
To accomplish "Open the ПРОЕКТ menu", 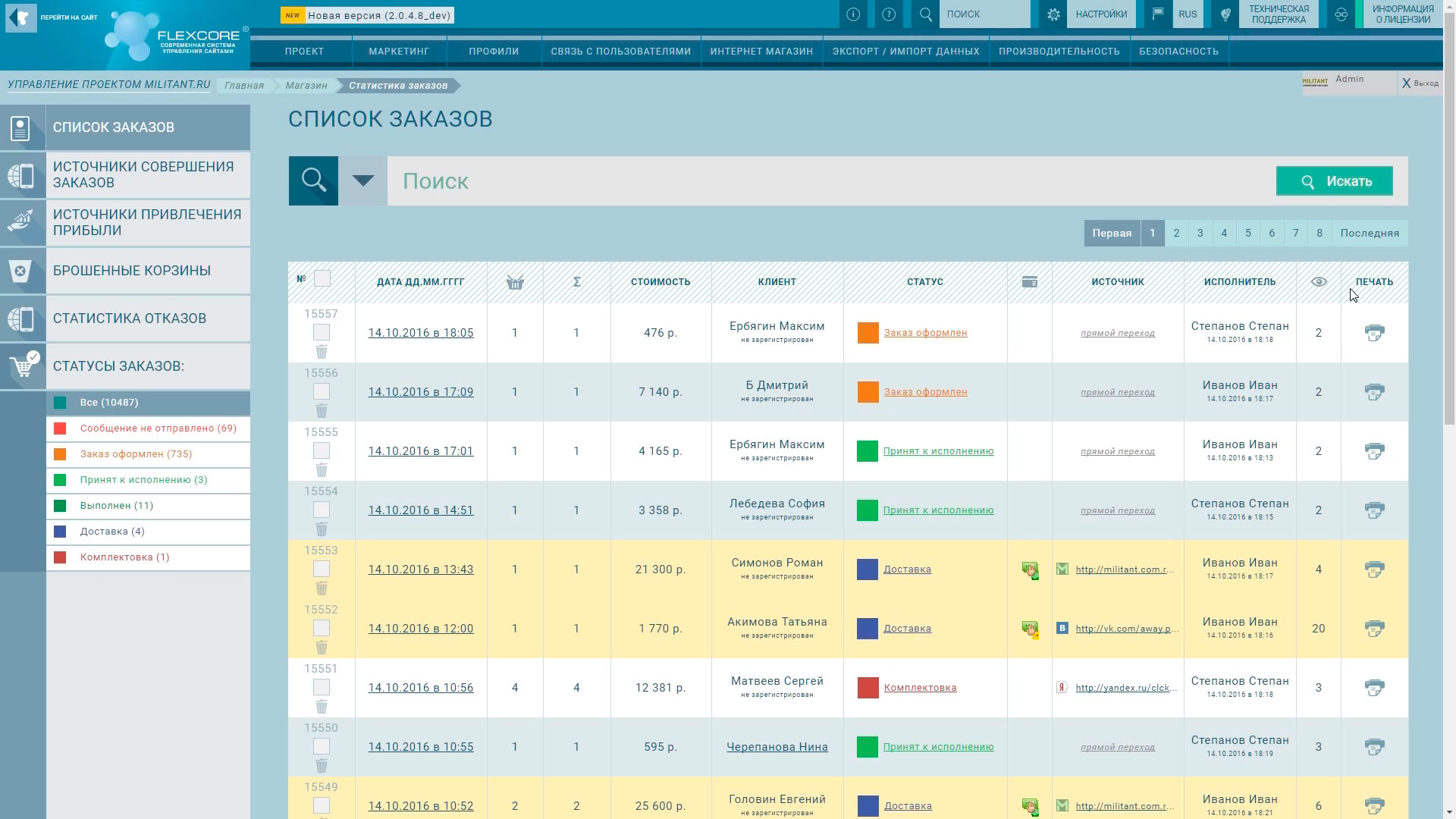I will 304,52.
